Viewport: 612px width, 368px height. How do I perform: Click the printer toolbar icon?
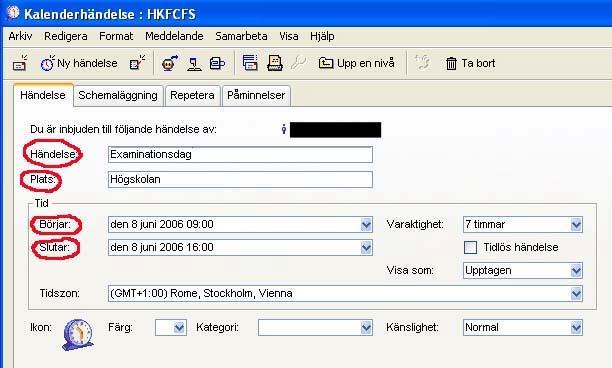coord(275,63)
